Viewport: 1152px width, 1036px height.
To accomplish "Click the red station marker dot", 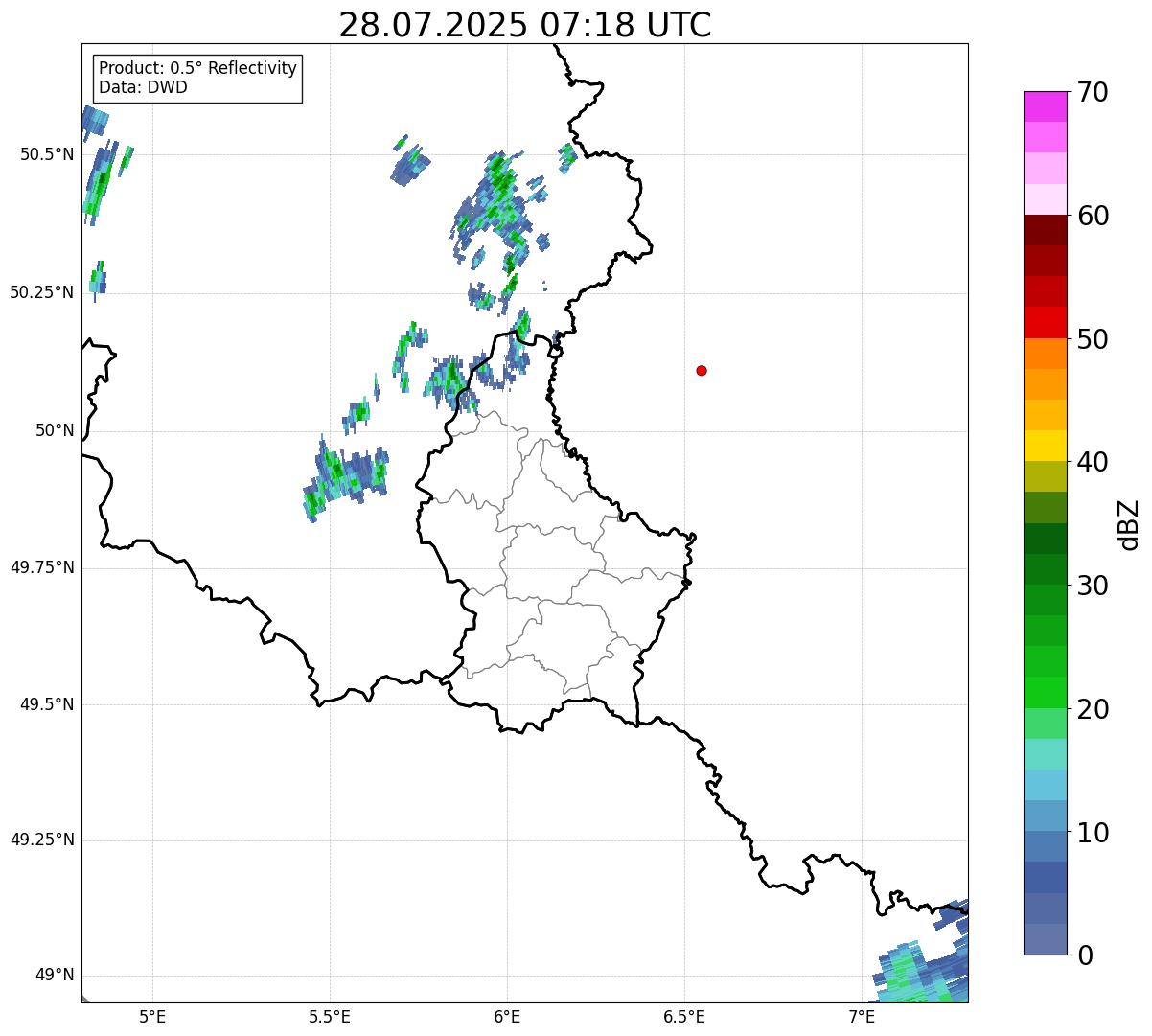I will 702,370.
